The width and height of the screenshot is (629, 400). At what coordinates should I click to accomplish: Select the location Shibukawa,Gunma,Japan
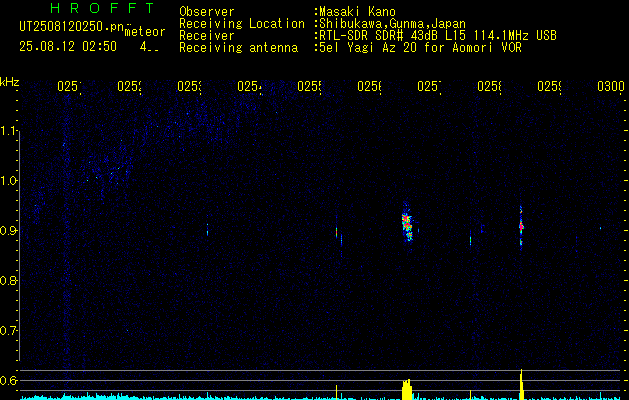pyautogui.click(x=392, y=24)
